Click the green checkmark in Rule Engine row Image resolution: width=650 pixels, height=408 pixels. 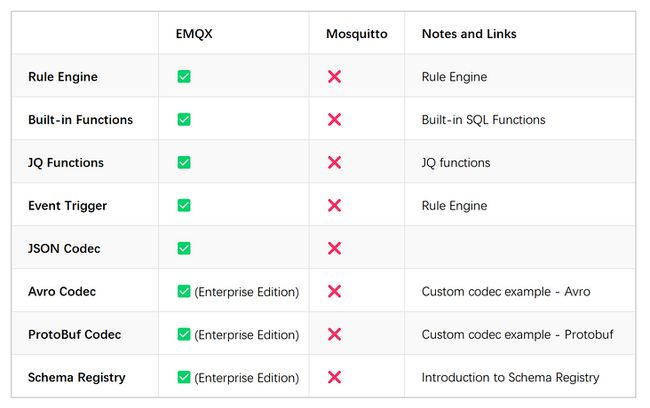tap(184, 77)
